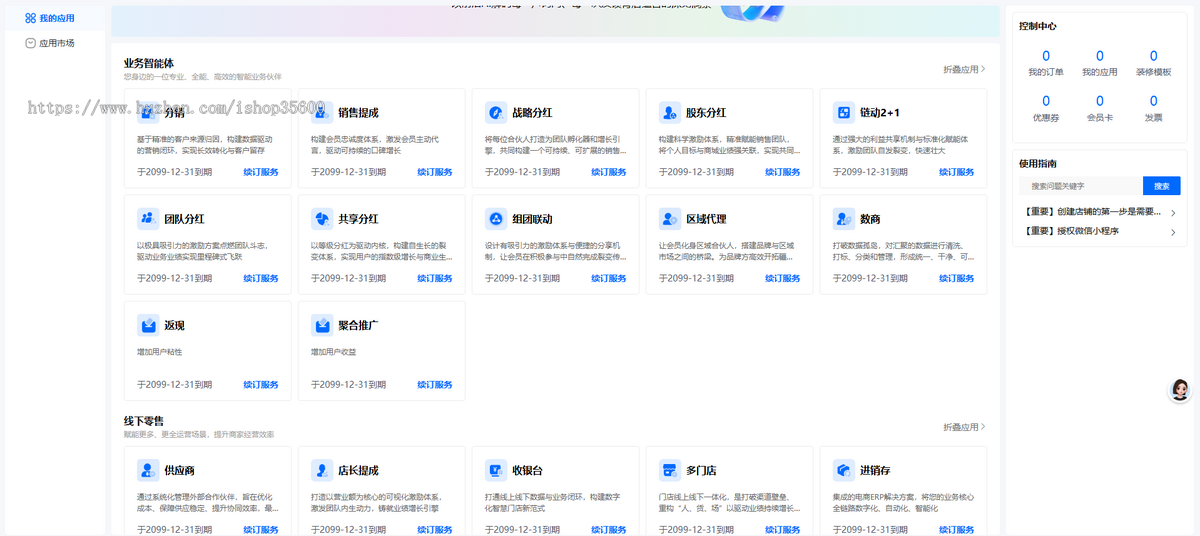Screen dimensions: 1200x536
Task: Click 续订服务 for 组团联动
Action: coord(609,278)
